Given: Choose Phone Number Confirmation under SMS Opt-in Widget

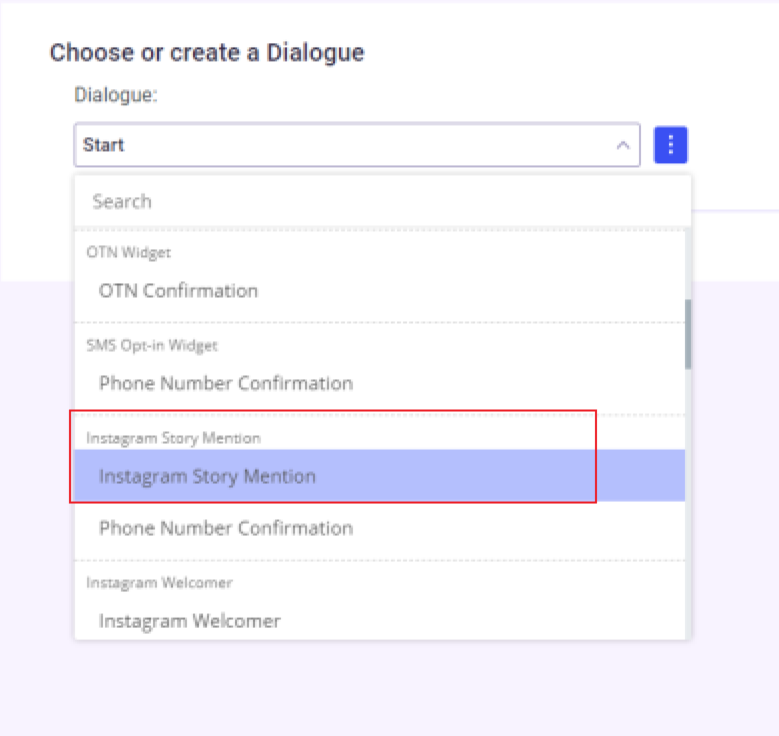Looking at the screenshot, I should (225, 383).
